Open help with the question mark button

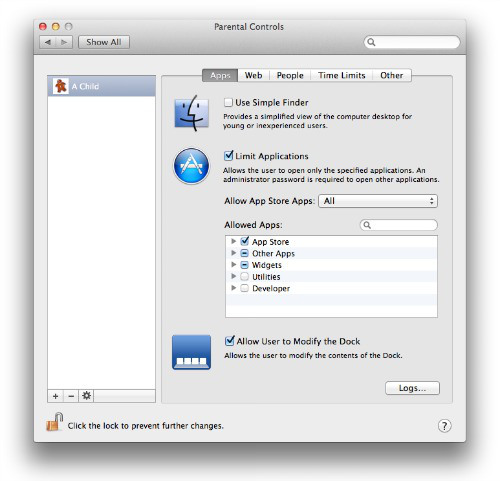pos(444,426)
